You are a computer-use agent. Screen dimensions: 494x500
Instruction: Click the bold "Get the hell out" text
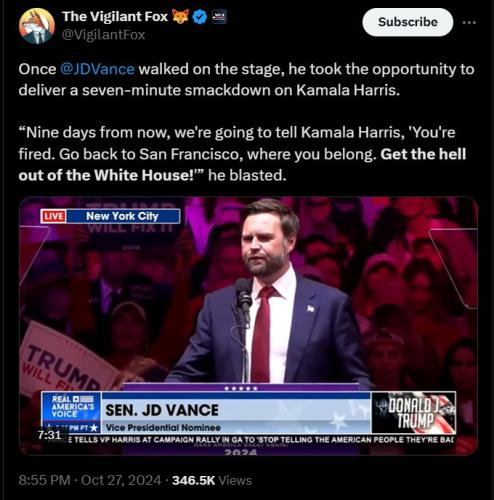(x=242, y=165)
